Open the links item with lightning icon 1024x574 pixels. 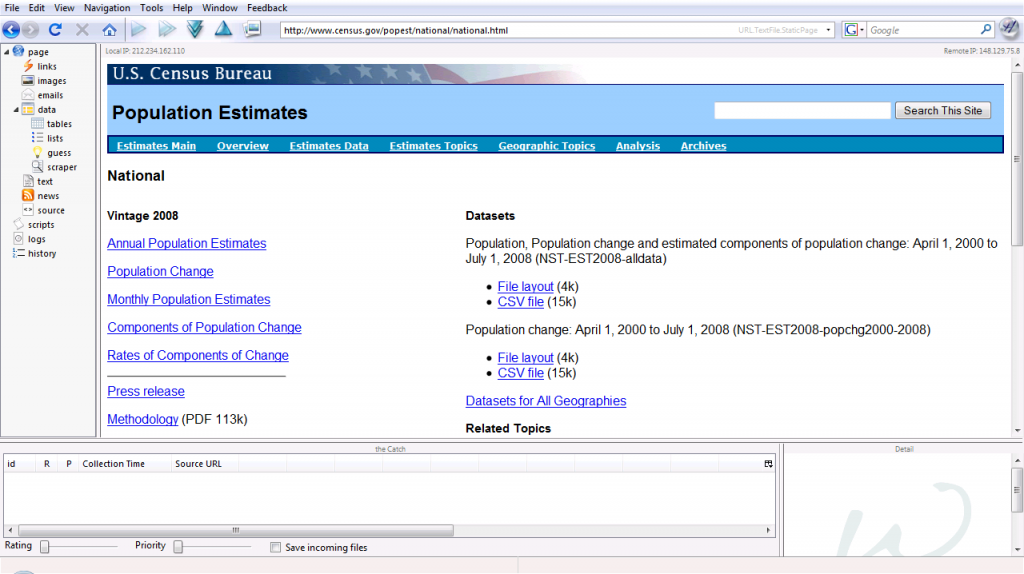point(46,66)
